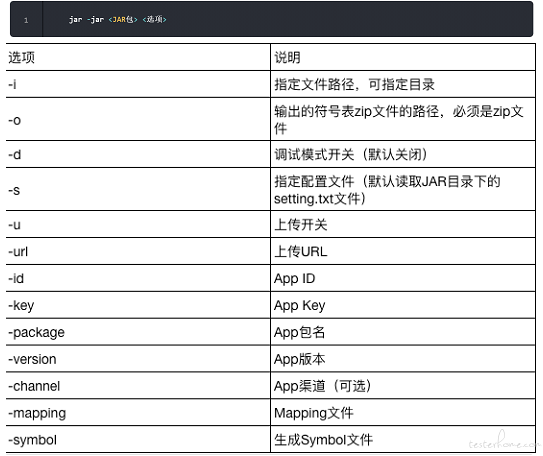Select the "-symbol" option cell
543x456 pixels.
click(x=138, y=439)
